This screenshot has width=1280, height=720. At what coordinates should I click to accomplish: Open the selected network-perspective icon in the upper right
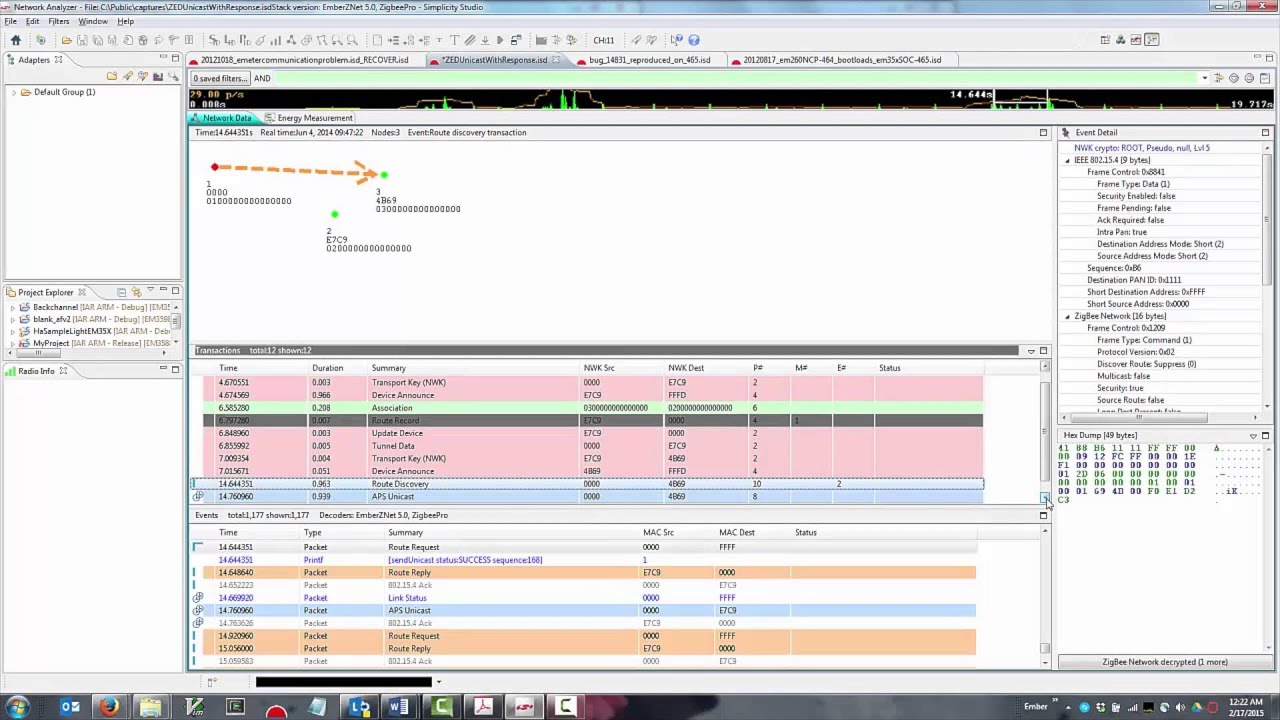point(1152,40)
